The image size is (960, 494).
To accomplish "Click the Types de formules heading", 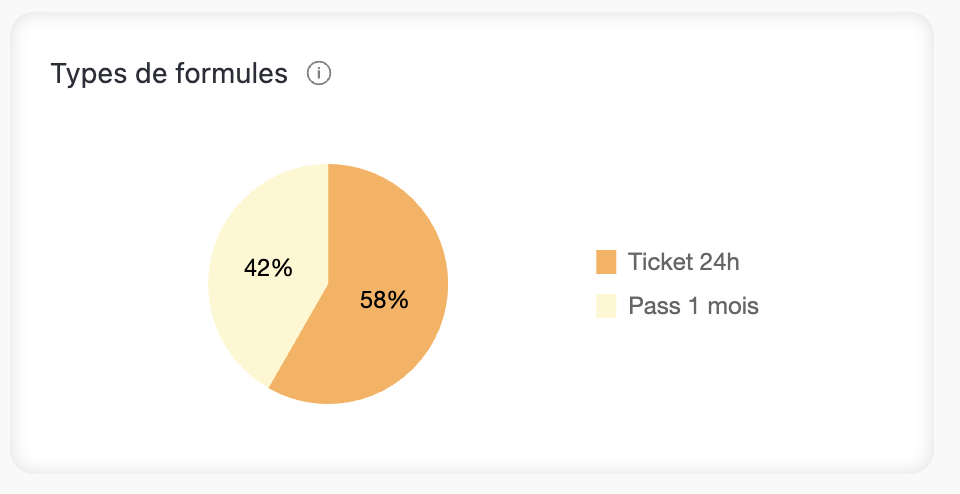I will pyautogui.click(x=169, y=74).
